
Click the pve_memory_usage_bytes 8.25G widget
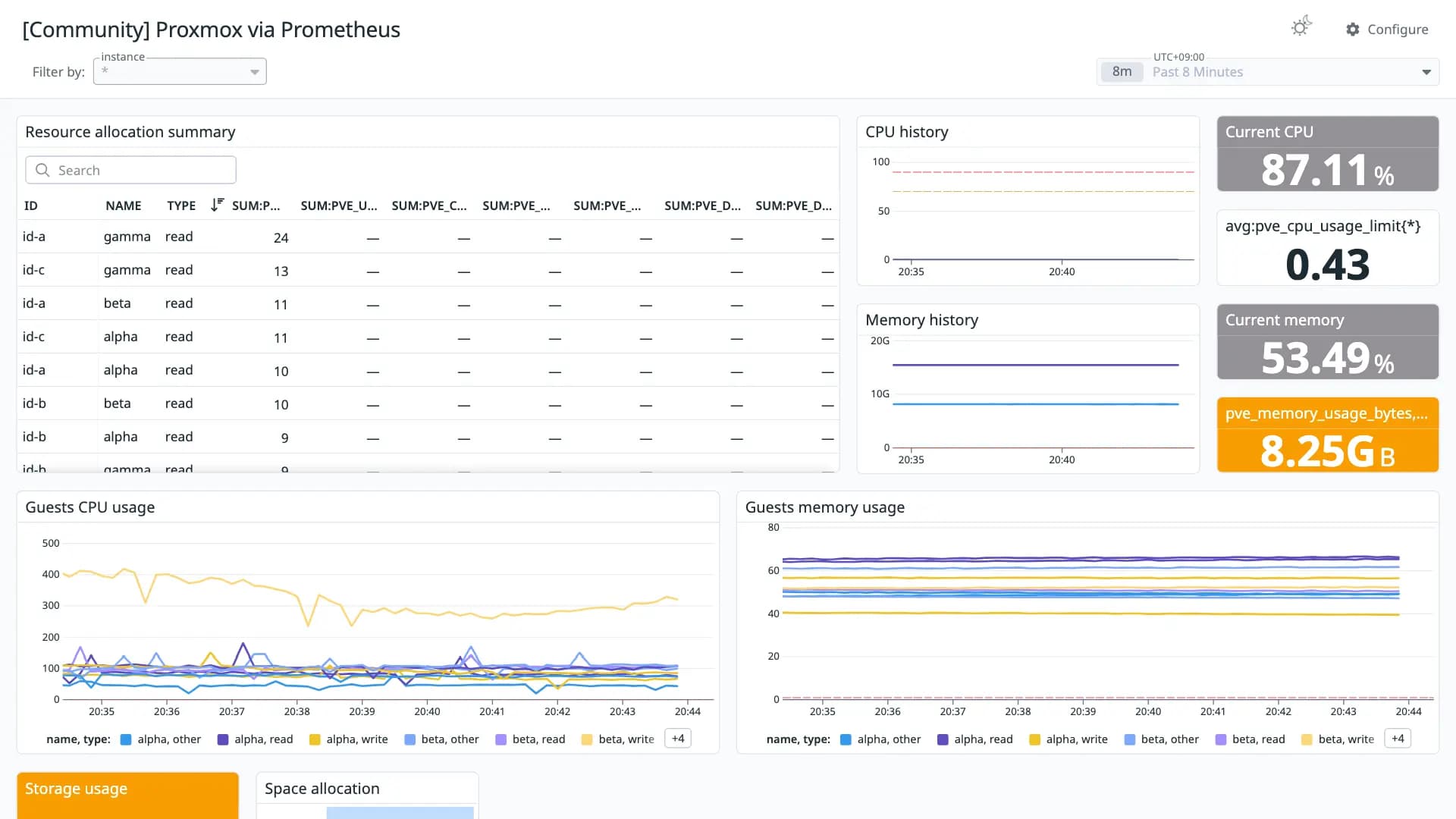point(1327,435)
